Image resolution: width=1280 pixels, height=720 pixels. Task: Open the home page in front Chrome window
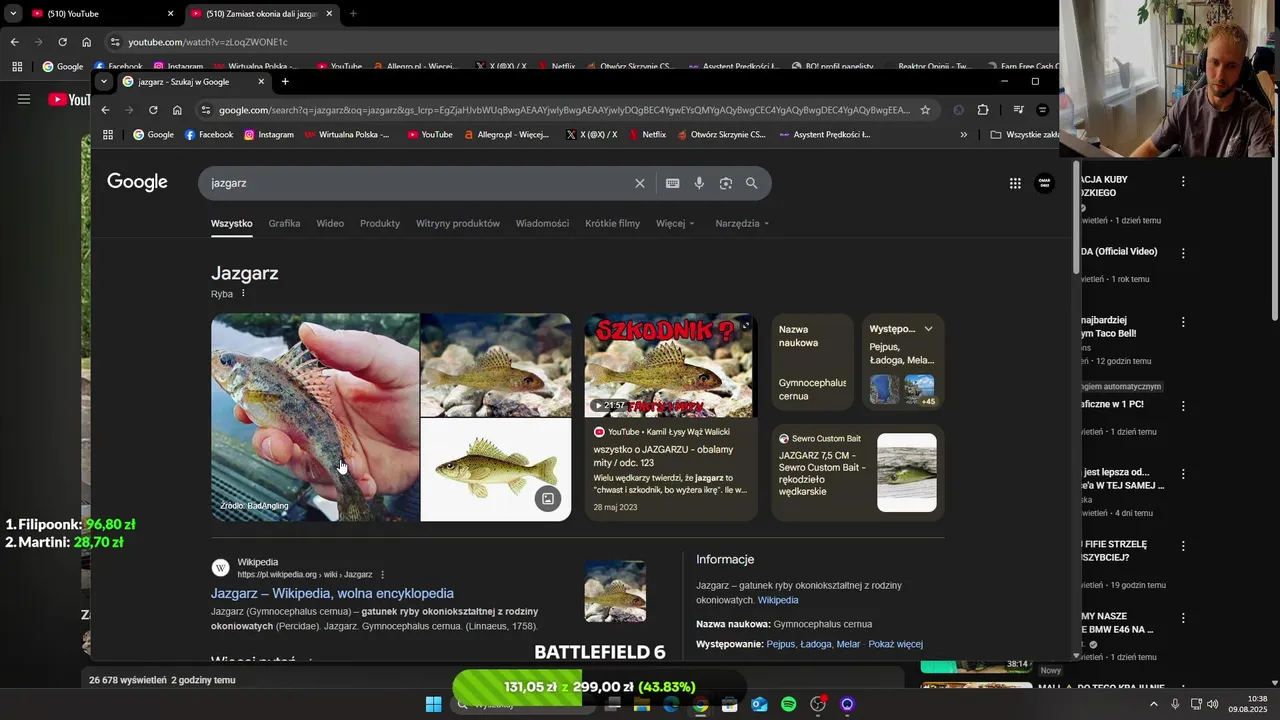click(177, 110)
